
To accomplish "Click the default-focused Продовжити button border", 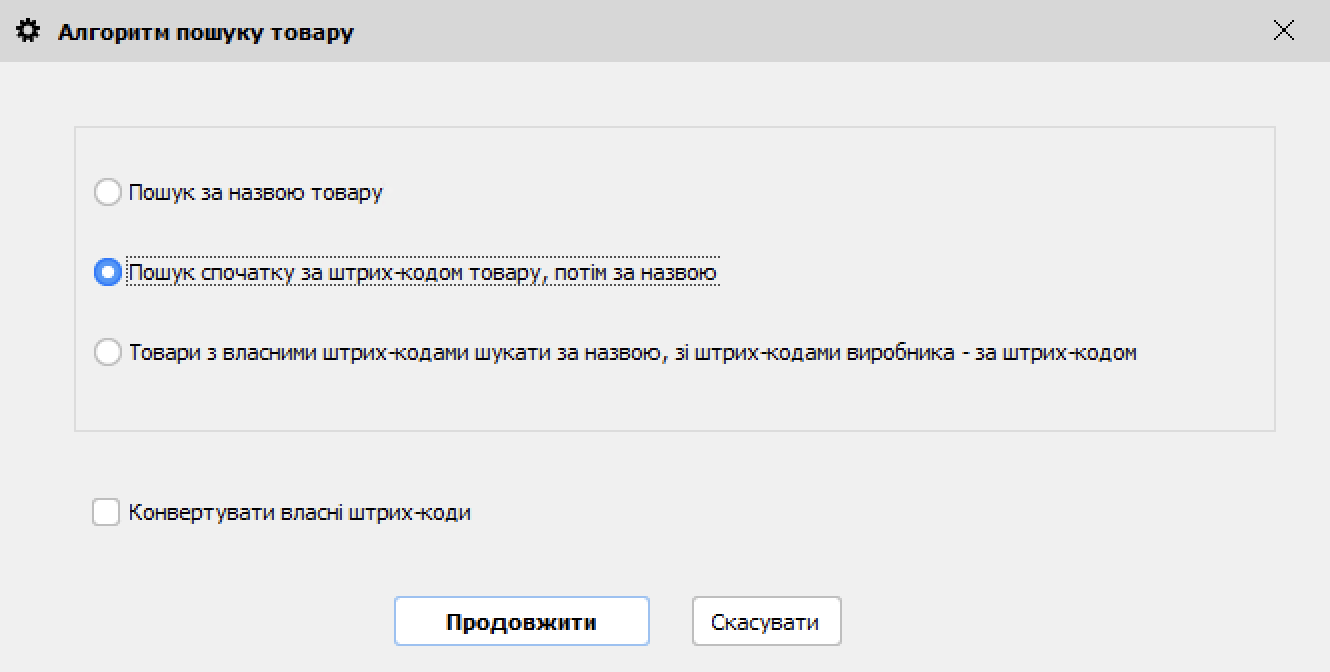I will pyautogui.click(x=521, y=600).
